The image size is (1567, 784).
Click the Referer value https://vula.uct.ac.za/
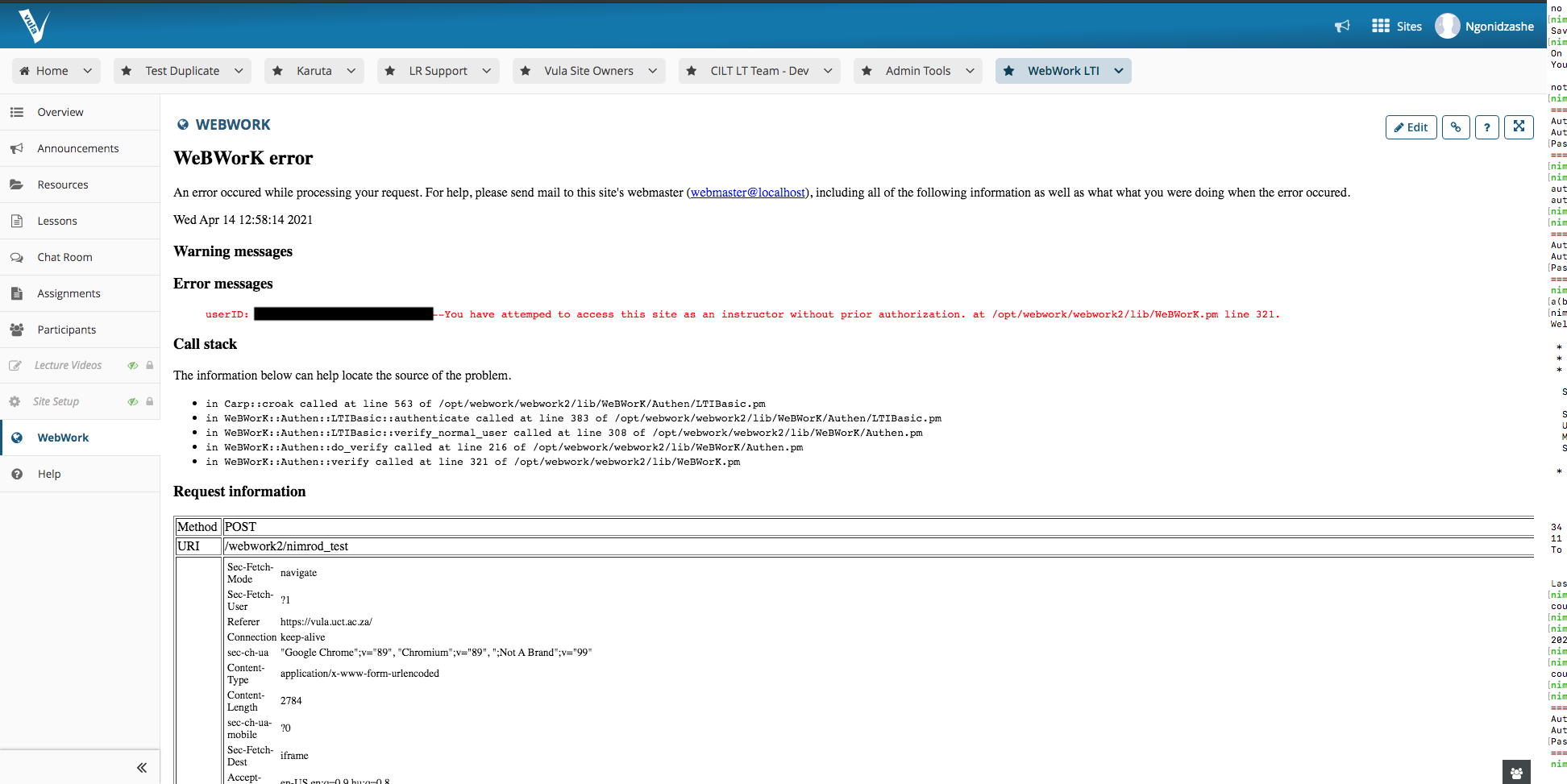326,622
